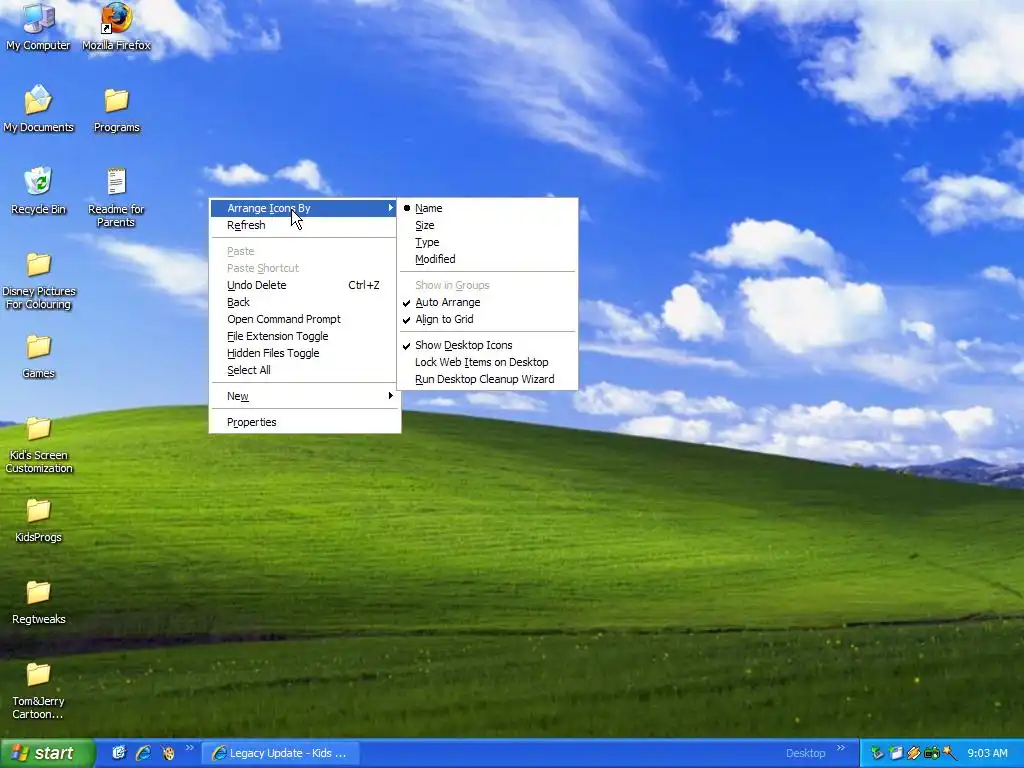Enable Lock Web Items on Desktop

click(487, 362)
